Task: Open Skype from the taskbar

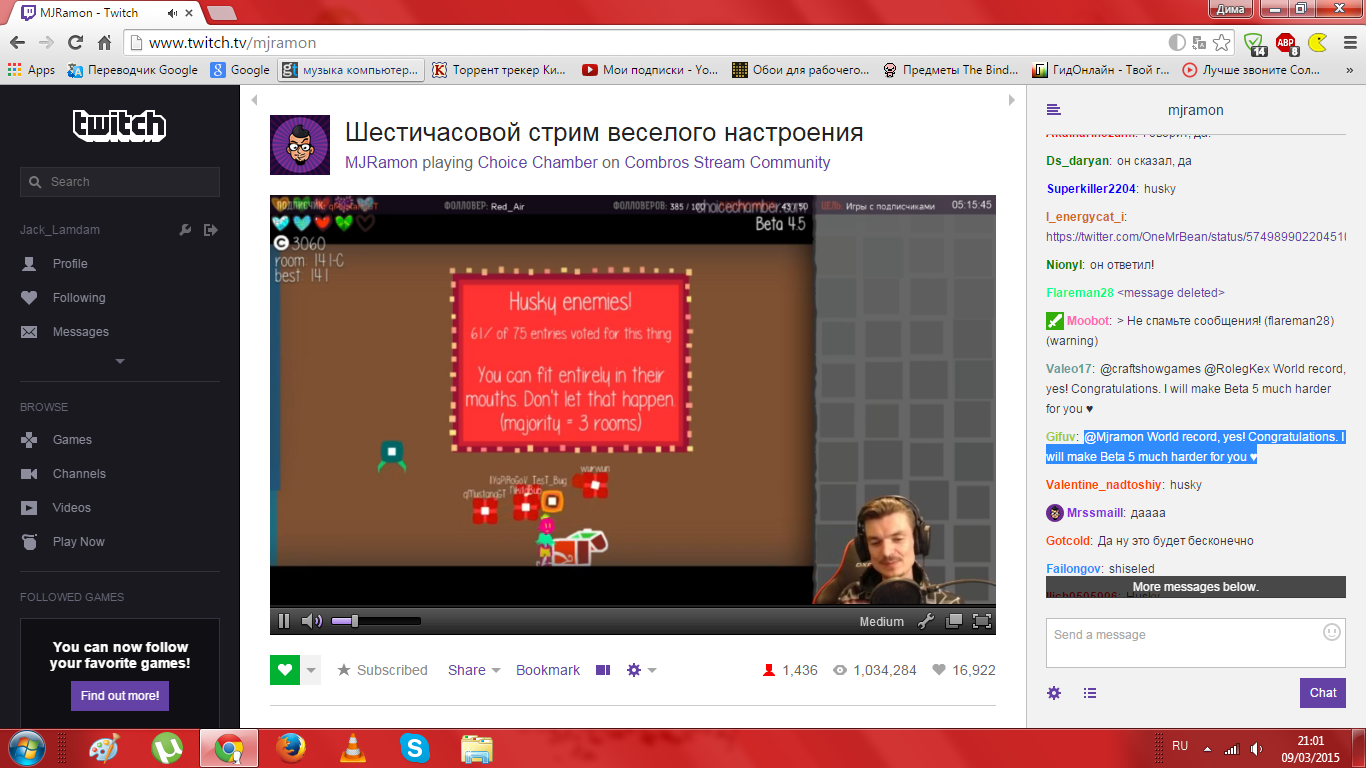Action: coord(414,748)
